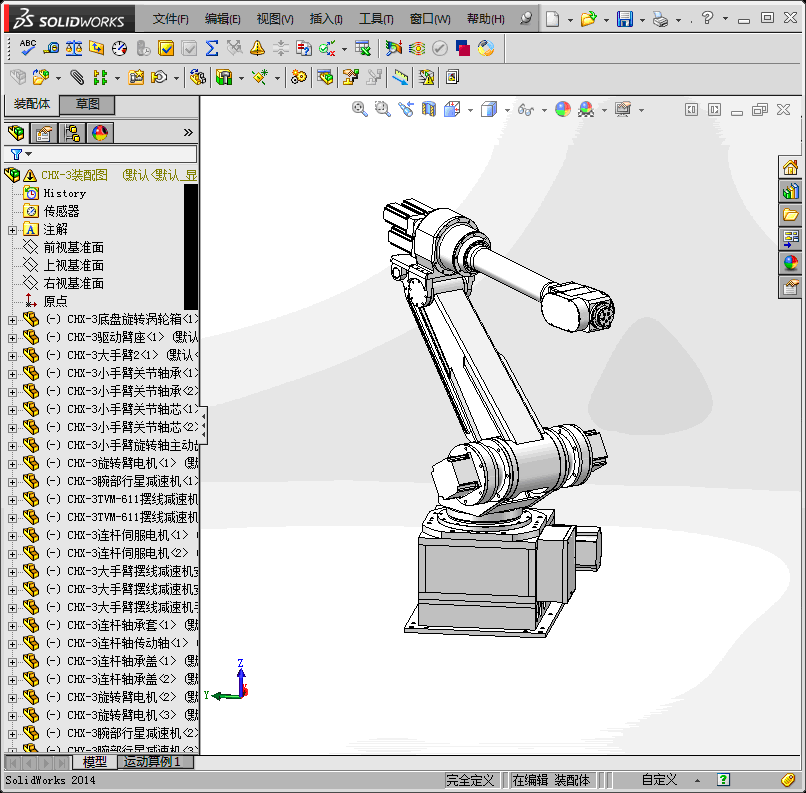Expand the 注解 tree node
Screen dimensions: 806x793
click(x=12, y=230)
